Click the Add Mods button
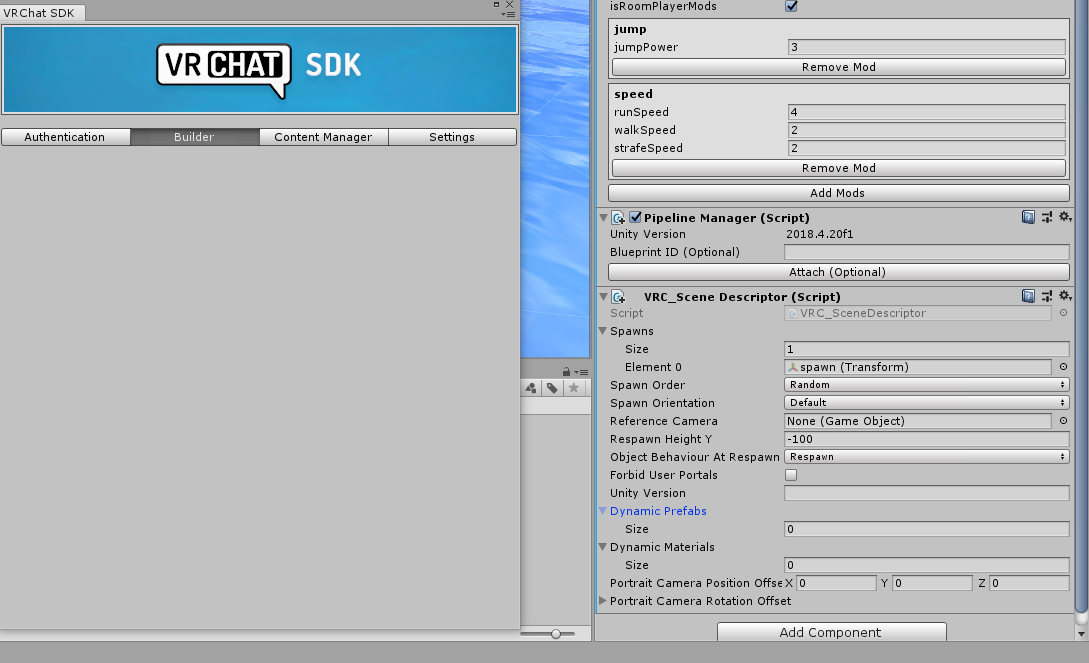 click(838, 193)
